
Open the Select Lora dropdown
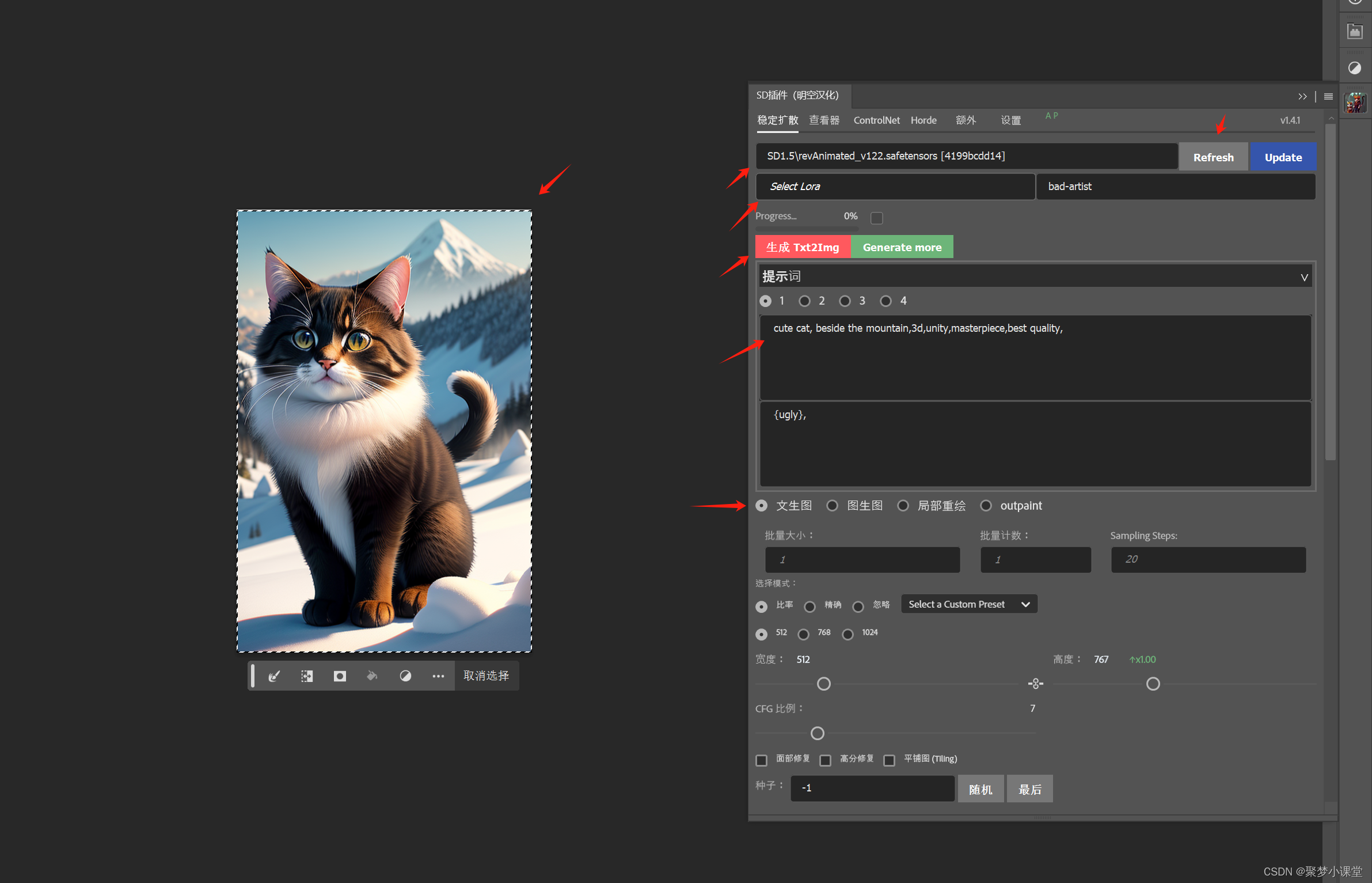coord(894,186)
